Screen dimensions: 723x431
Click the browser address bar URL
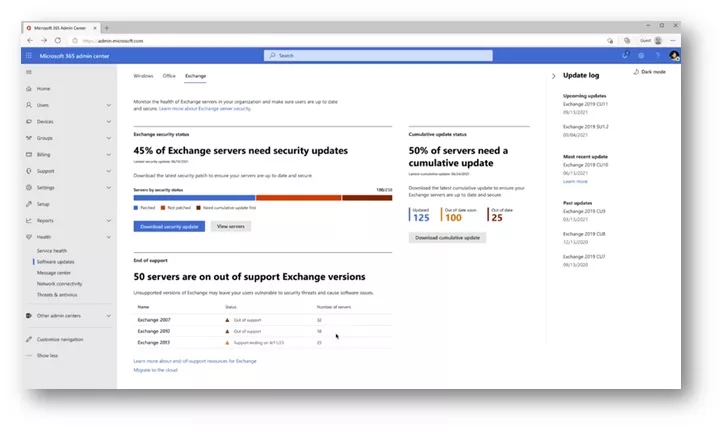pos(113,41)
